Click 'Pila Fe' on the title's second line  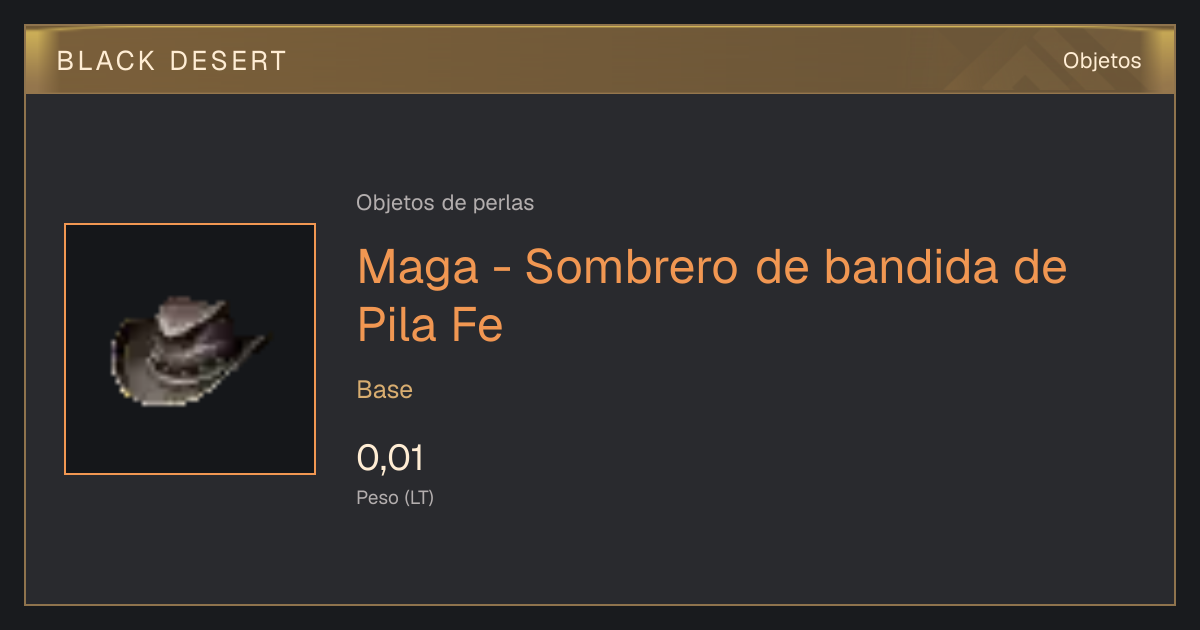(430, 324)
